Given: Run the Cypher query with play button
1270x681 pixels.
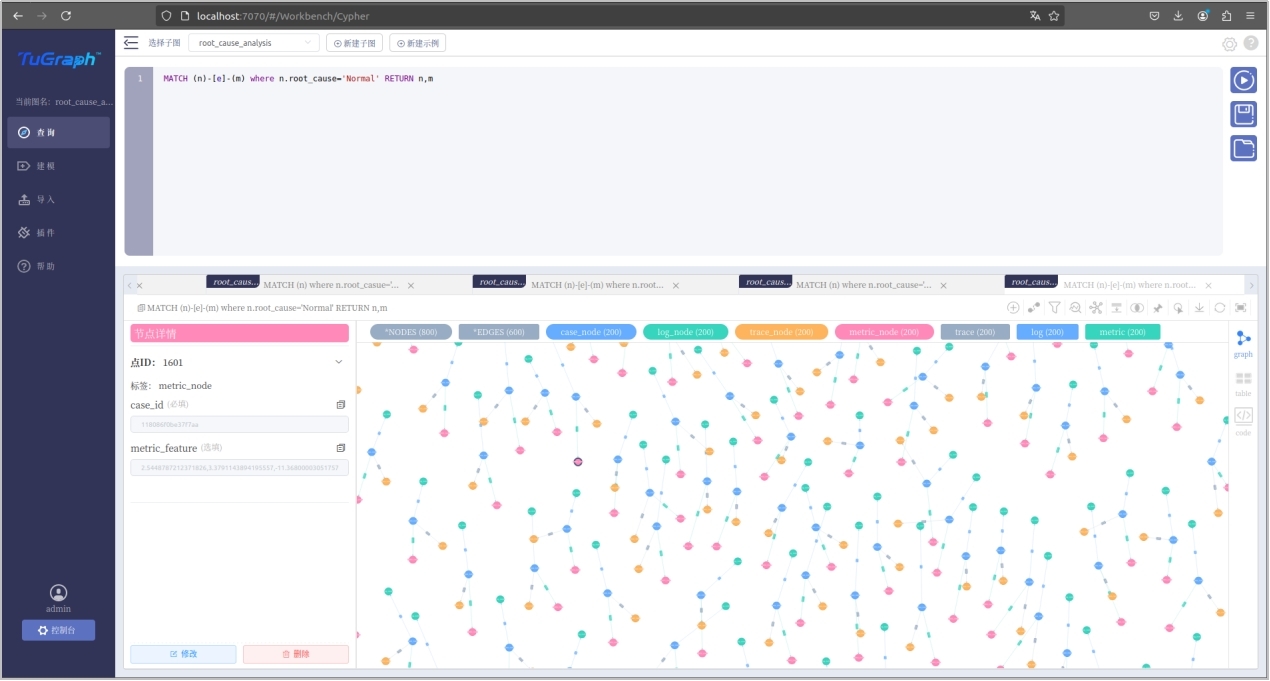Looking at the screenshot, I should [x=1243, y=80].
